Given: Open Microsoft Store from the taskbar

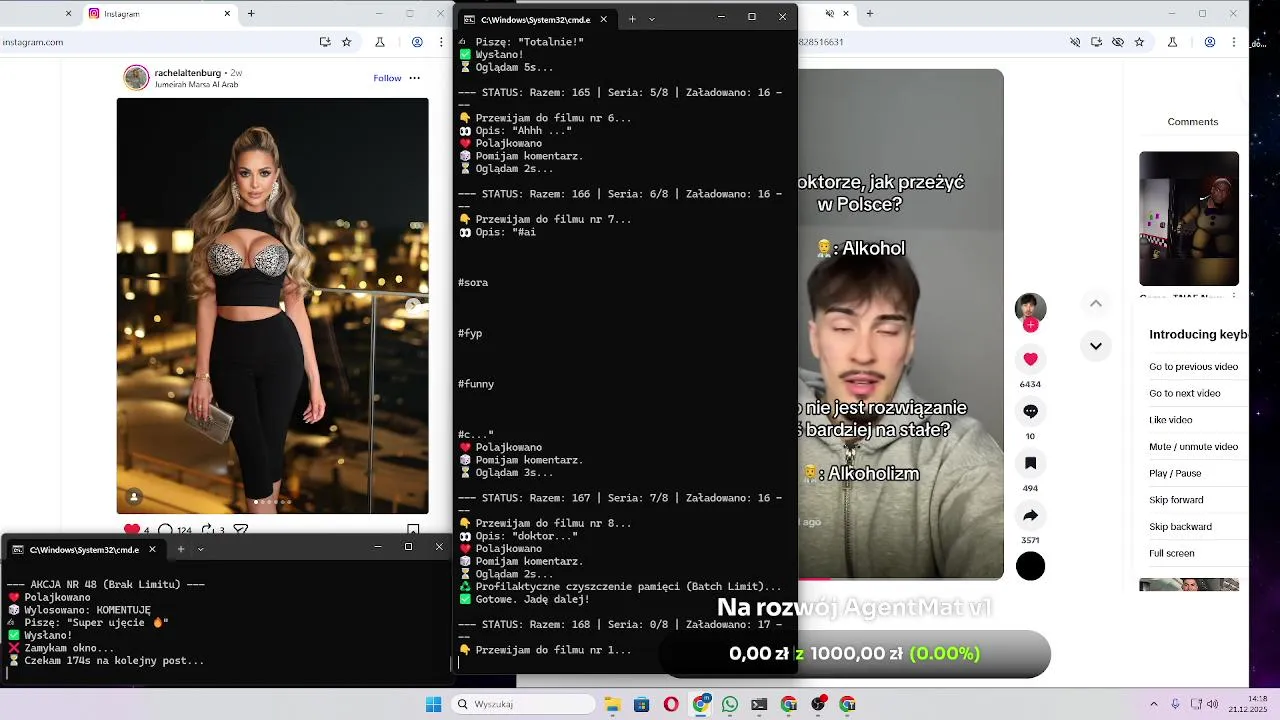Looking at the screenshot, I should click(641, 704).
